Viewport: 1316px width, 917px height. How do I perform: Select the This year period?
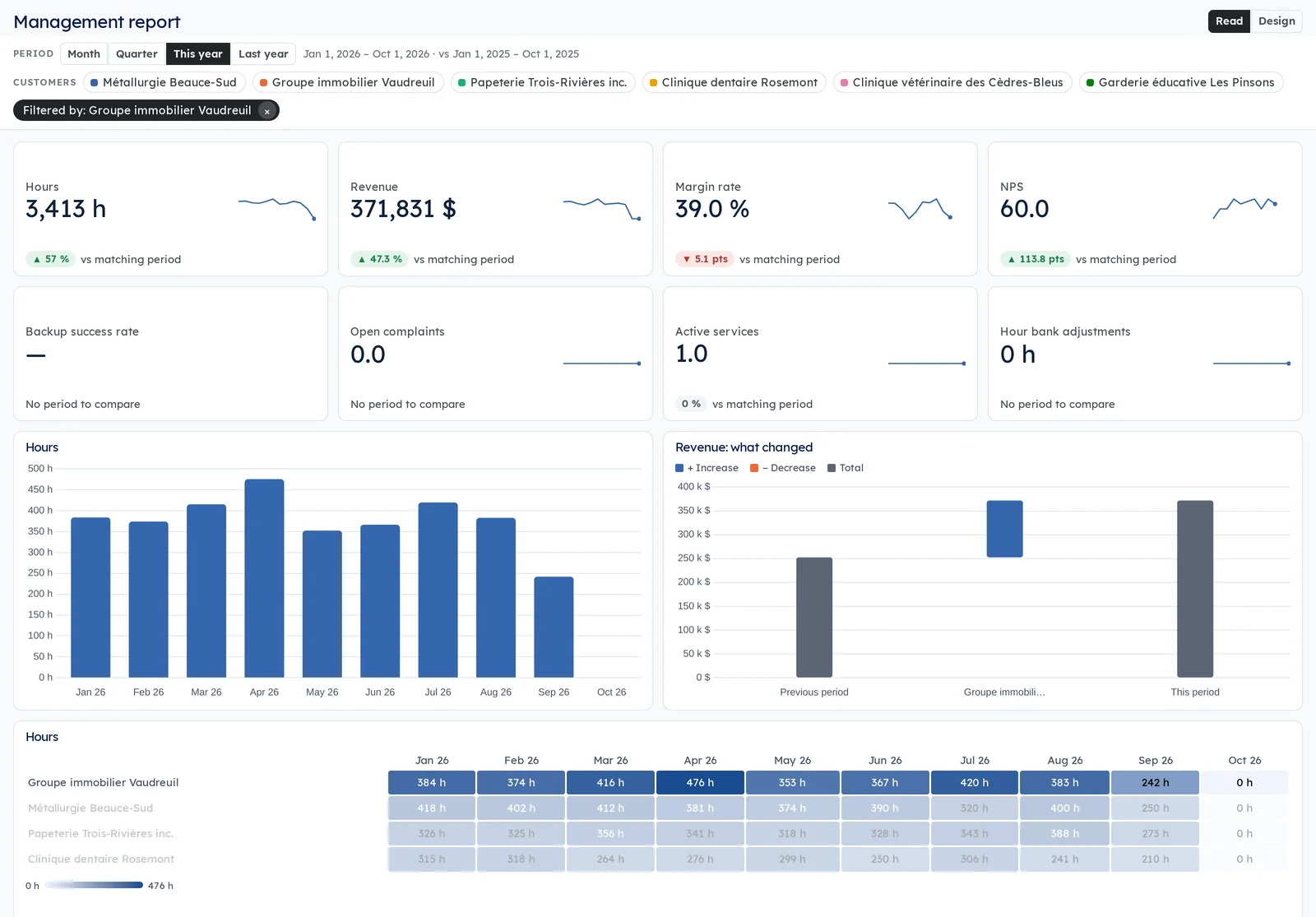coord(198,54)
